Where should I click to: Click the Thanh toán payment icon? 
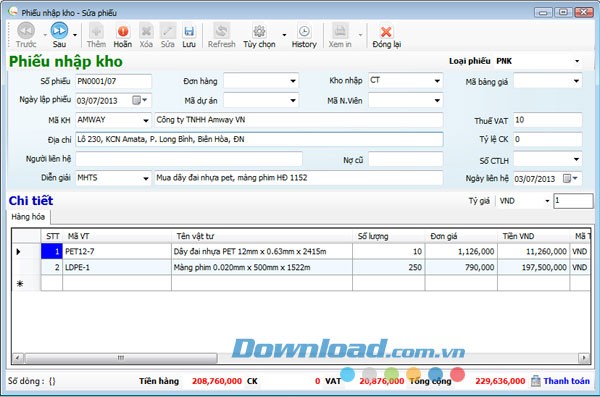[x=536, y=381]
